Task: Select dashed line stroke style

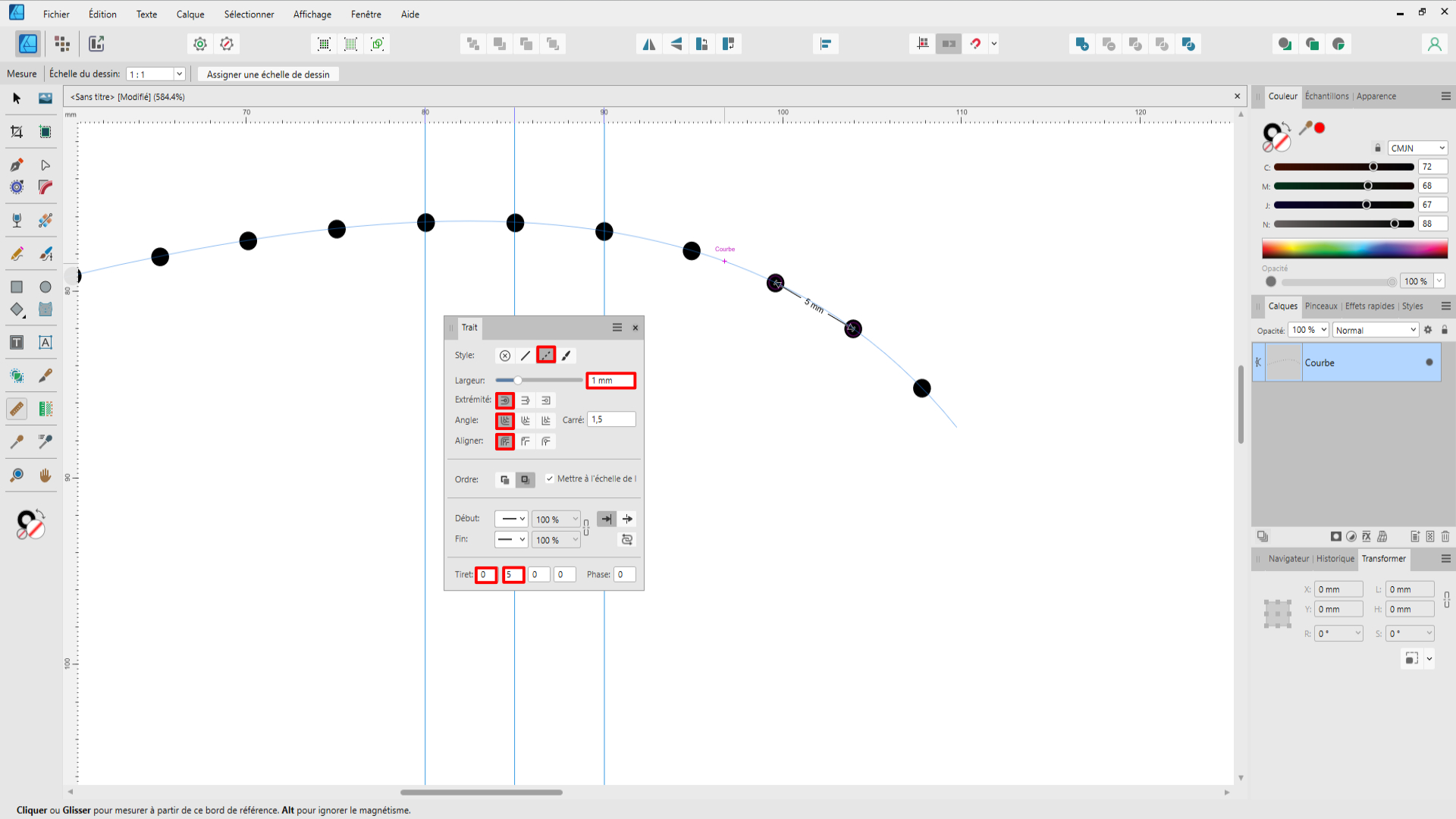Action: [546, 355]
